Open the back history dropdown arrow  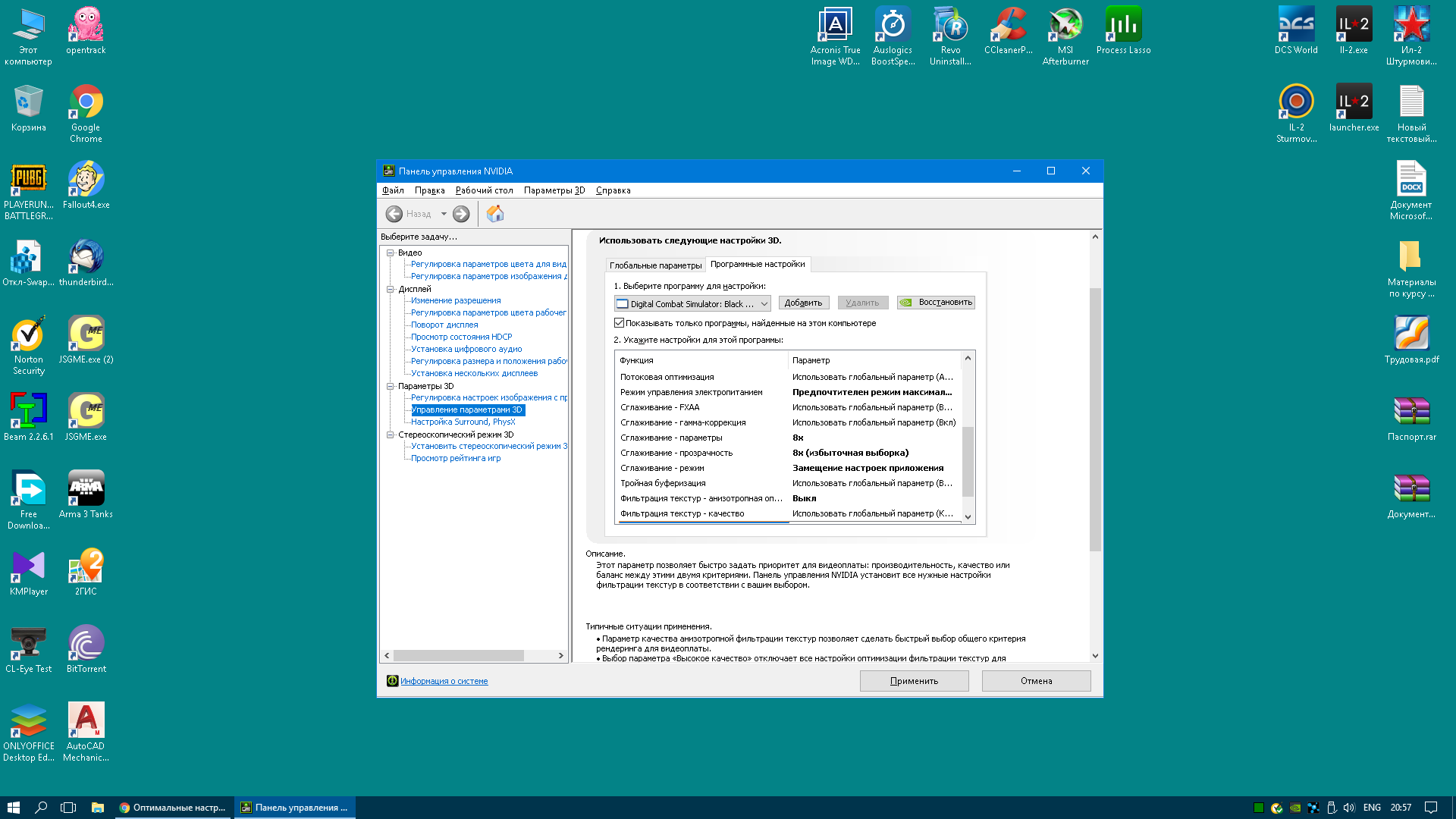point(444,214)
